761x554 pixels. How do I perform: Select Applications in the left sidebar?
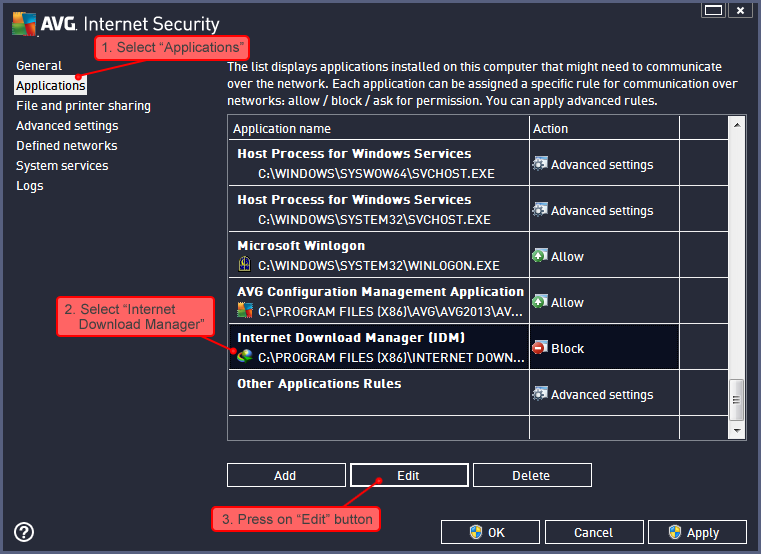[50, 85]
